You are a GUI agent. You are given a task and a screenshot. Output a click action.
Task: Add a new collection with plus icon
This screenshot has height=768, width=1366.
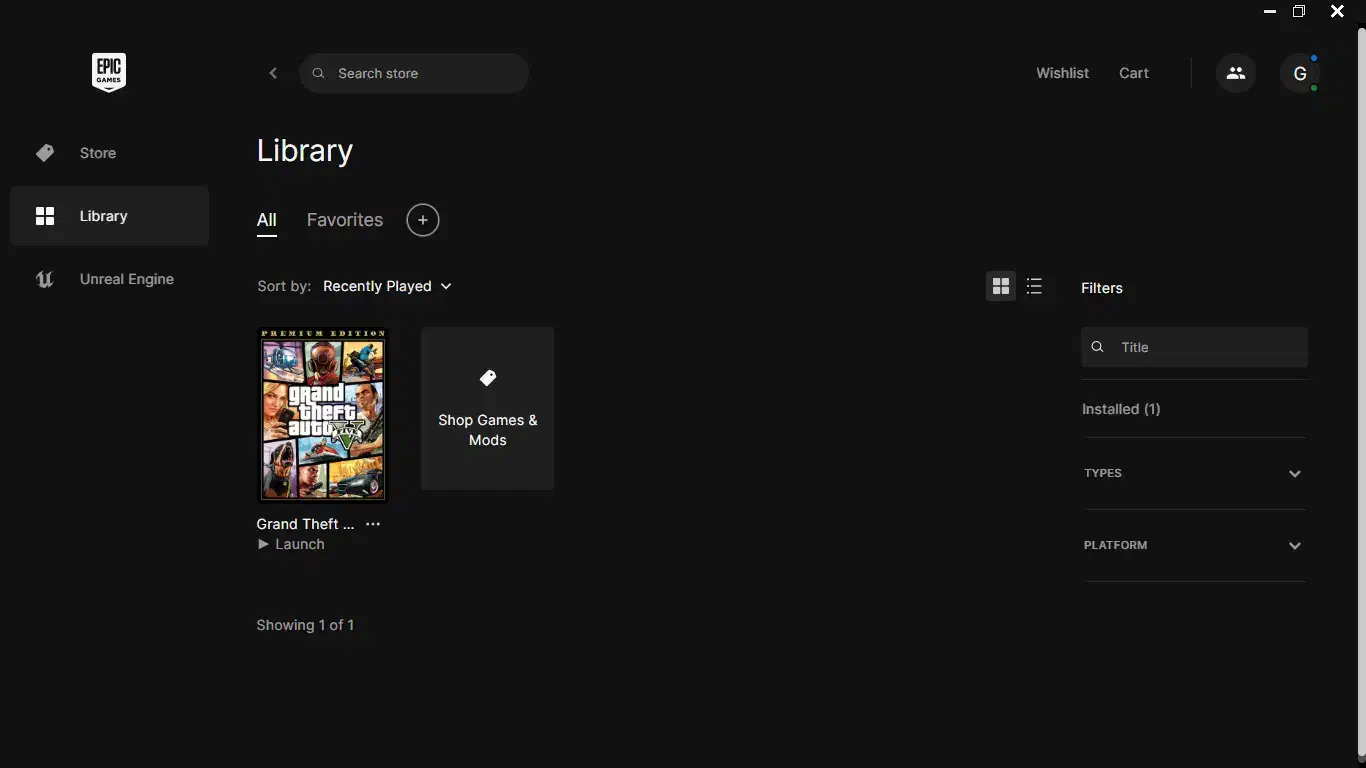(423, 220)
